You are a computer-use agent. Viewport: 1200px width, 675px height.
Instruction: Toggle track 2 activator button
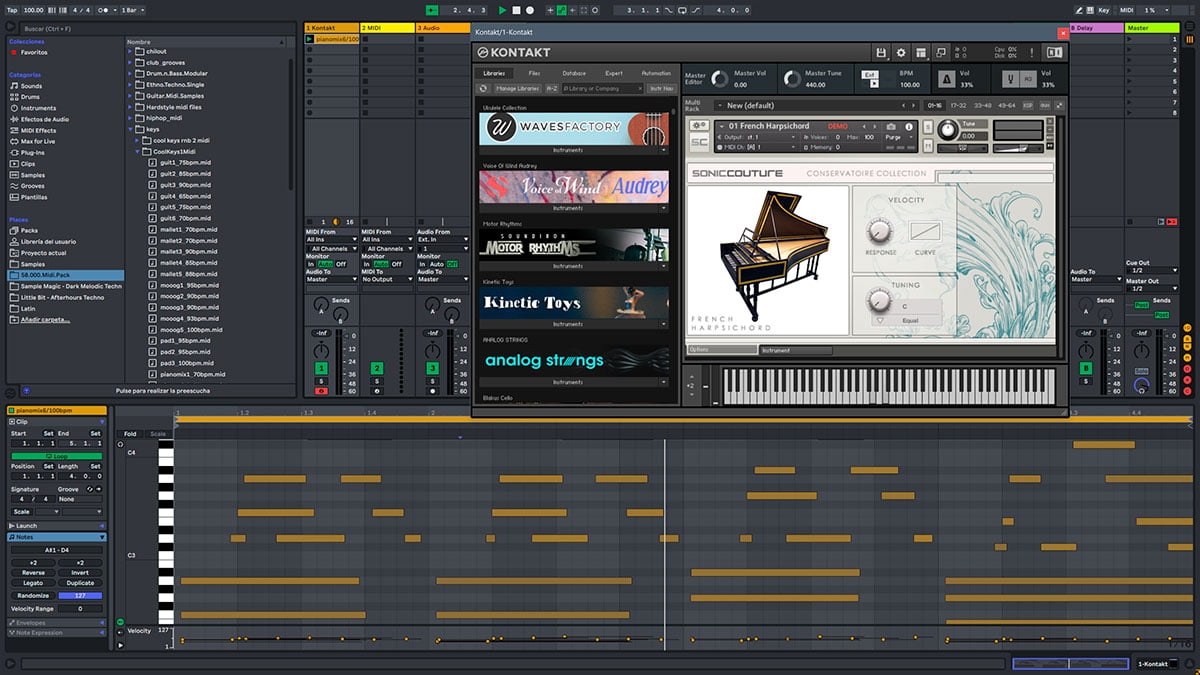[377, 368]
